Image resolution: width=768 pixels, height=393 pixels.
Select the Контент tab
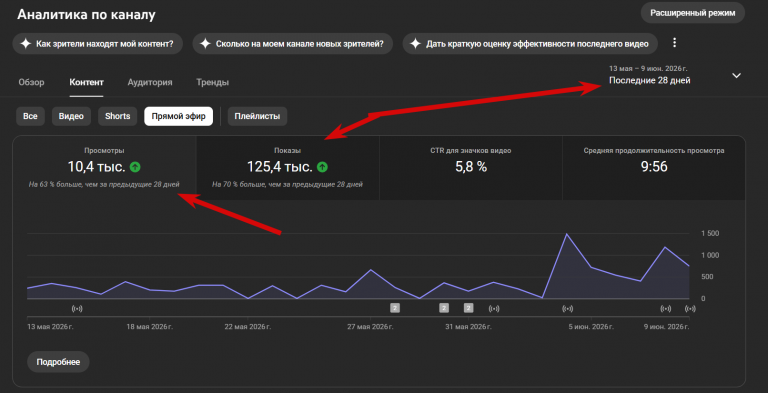pyautogui.click(x=86, y=82)
